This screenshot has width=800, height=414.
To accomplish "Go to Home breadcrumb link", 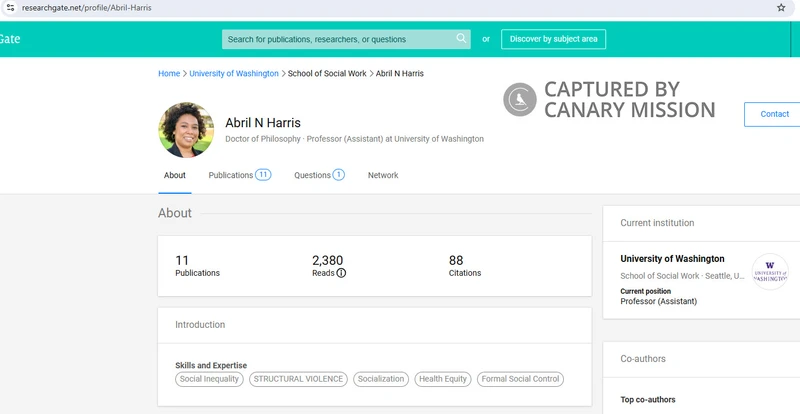I will tap(169, 74).
